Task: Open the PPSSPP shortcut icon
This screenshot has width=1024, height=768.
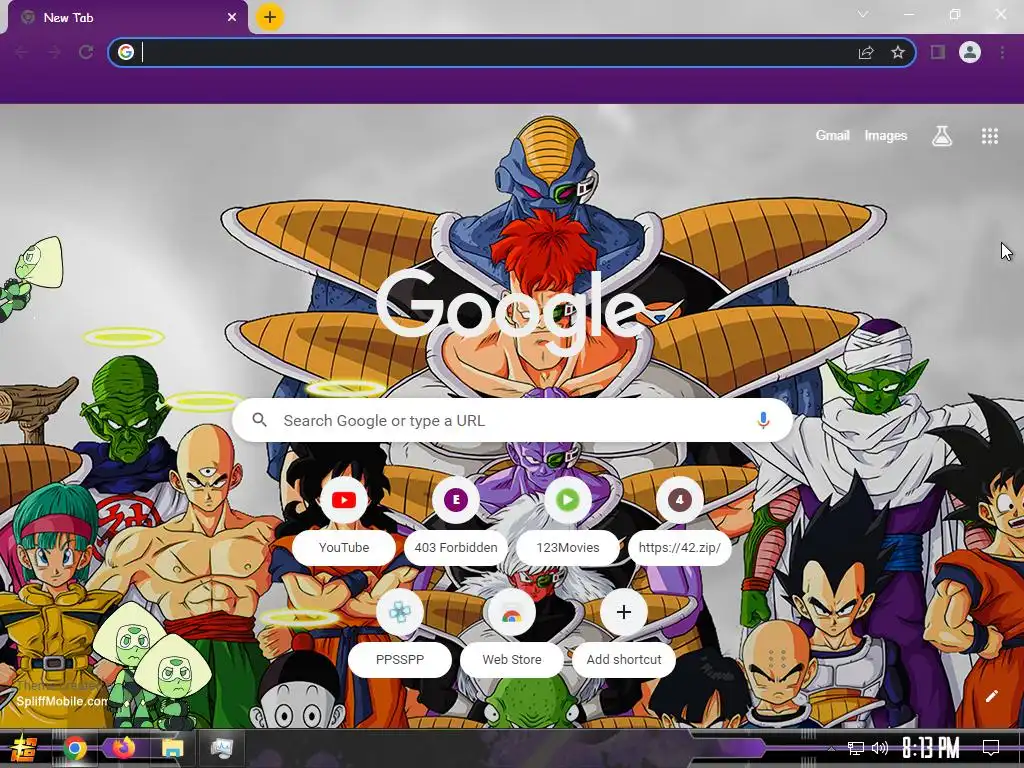Action: [x=400, y=612]
